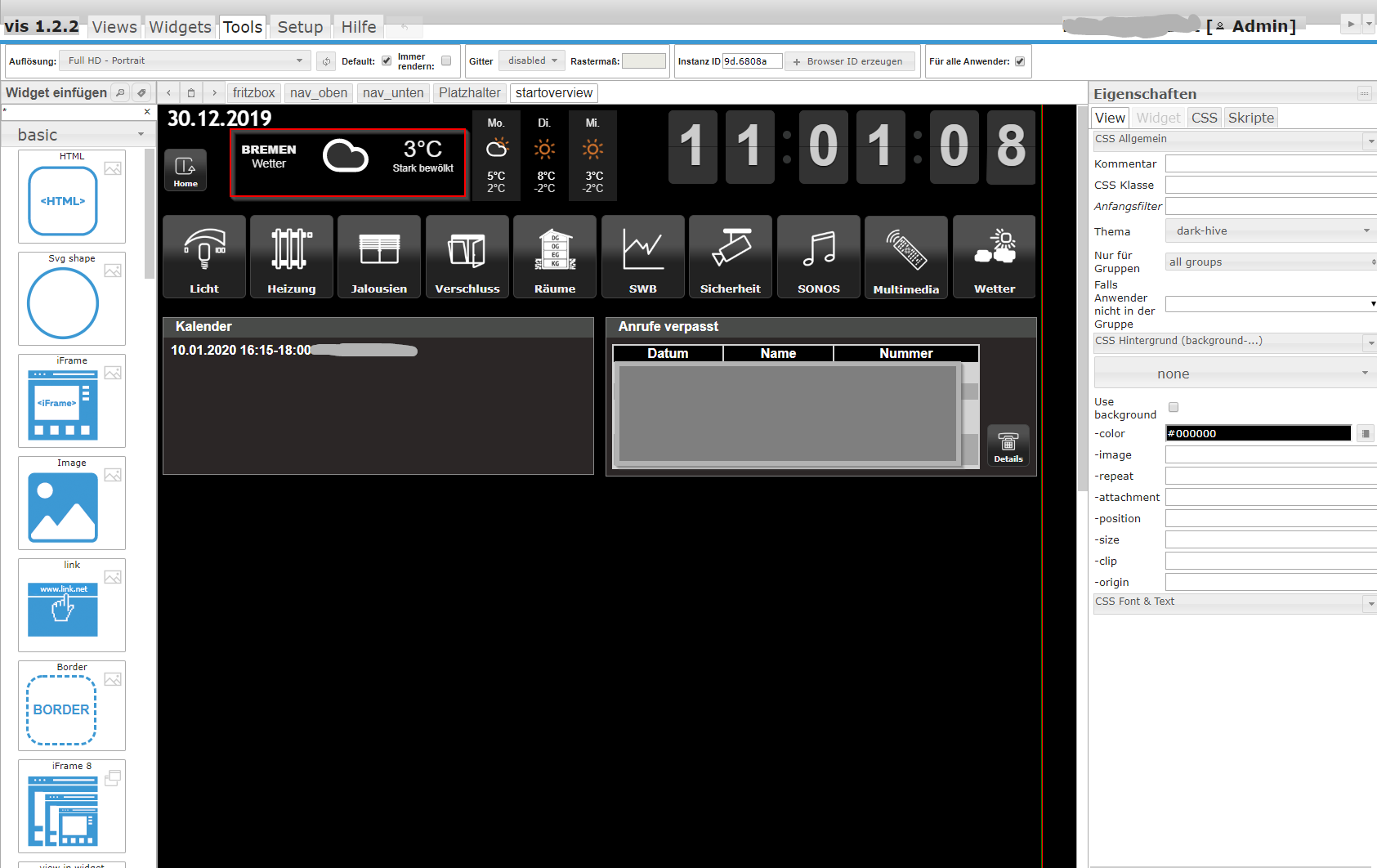The image size is (1377, 868).
Task: Go to previous view tab arrow
Action: click(168, 92)
